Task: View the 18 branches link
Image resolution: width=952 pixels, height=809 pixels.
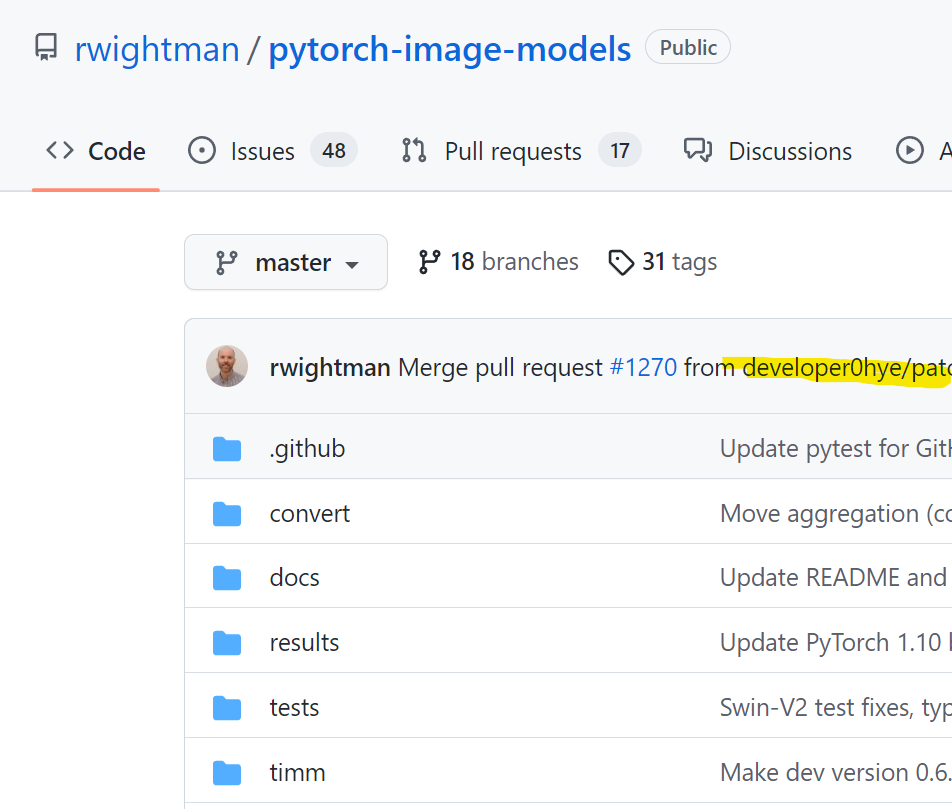Action: point(498,262)
